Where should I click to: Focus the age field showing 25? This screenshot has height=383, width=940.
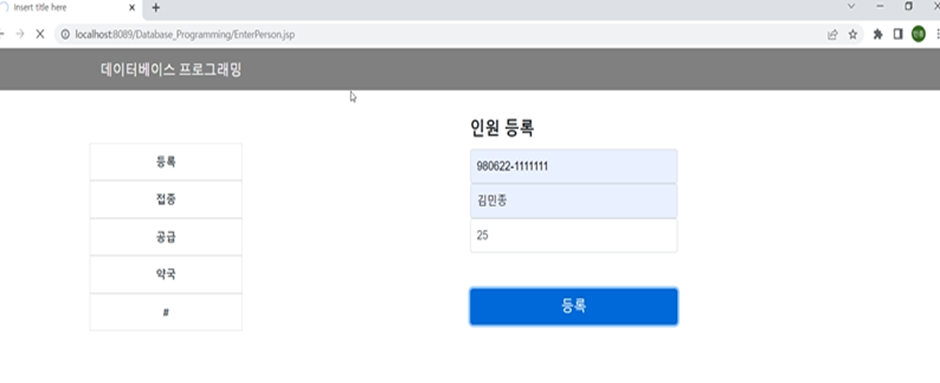coord(574,236)
